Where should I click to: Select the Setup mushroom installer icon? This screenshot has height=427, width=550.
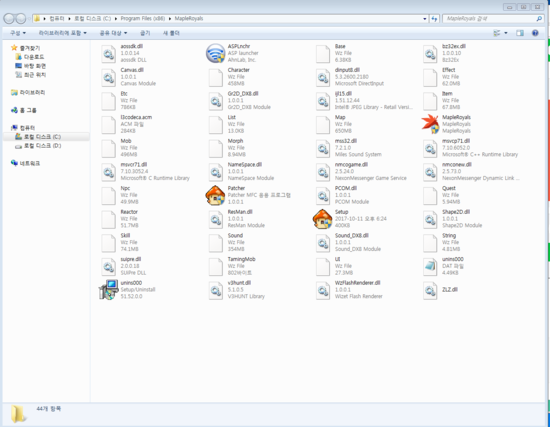(322, 219)
